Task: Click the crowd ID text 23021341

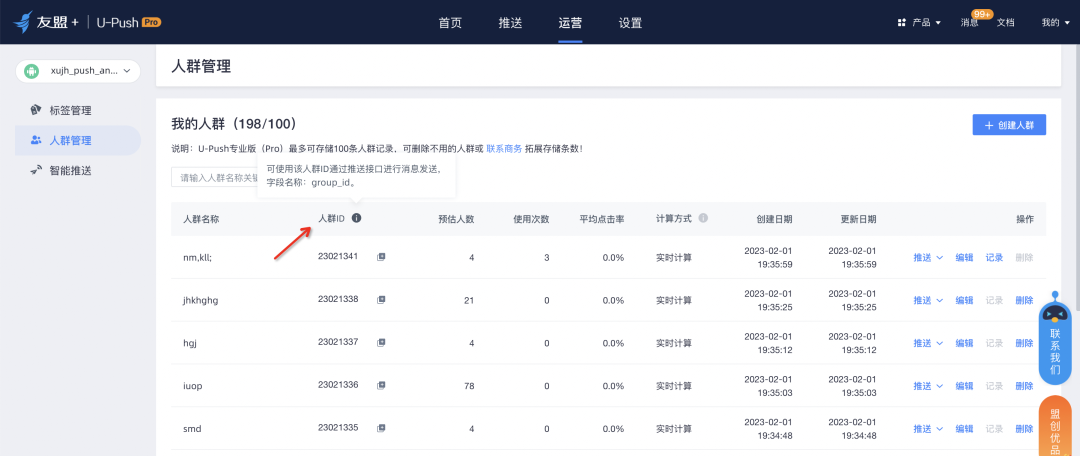Action: (338, 256)
